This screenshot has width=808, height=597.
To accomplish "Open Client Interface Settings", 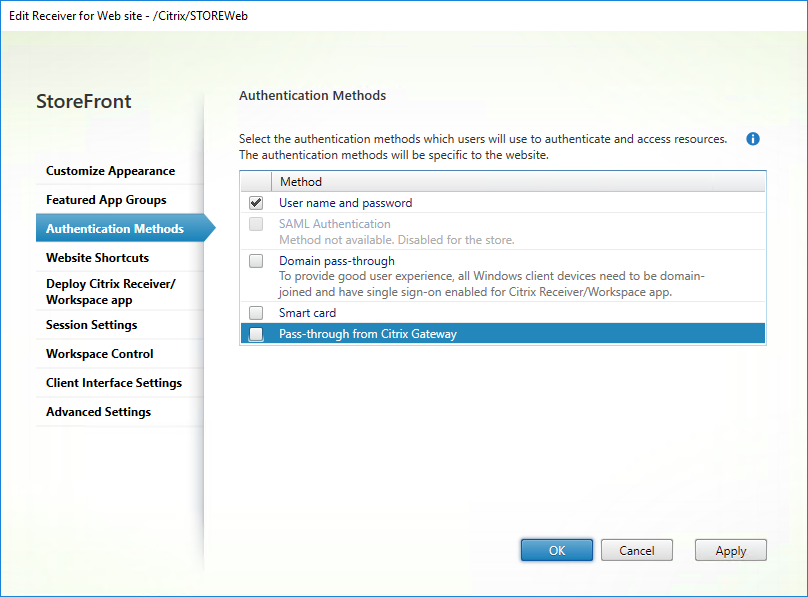I will pyautogui.click(x=113, y=383).
